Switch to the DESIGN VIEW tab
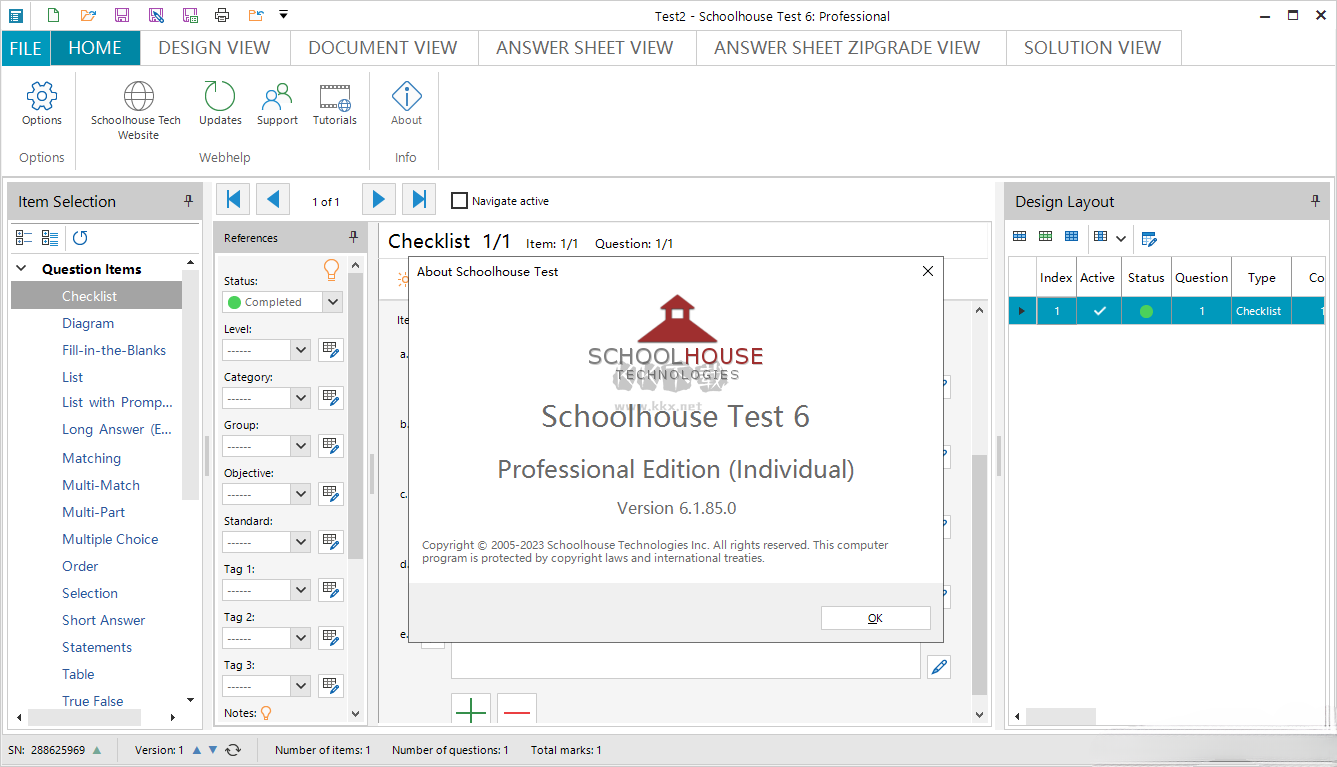 click(214, 48)
